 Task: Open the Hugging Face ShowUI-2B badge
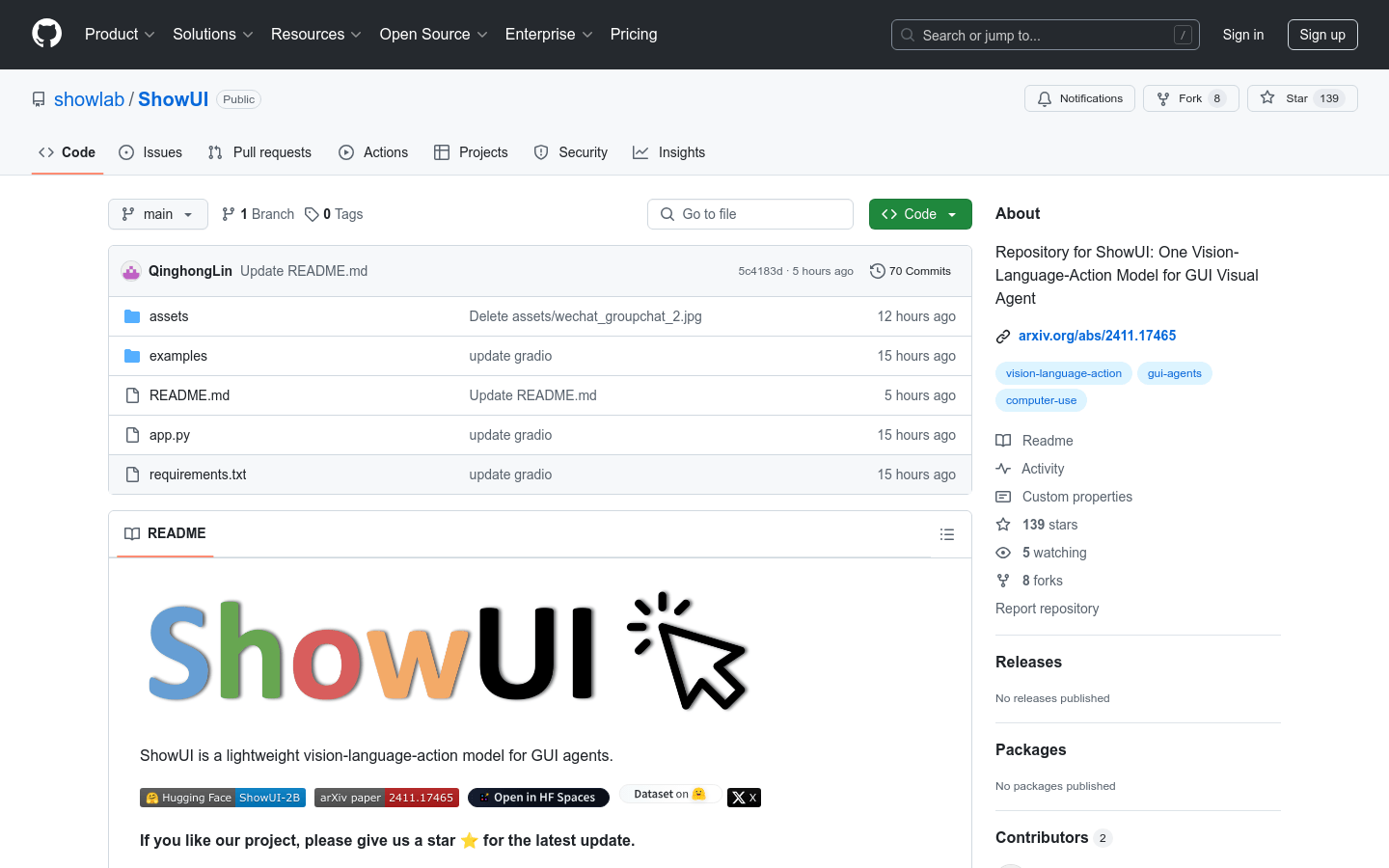[x=223, y=798]
